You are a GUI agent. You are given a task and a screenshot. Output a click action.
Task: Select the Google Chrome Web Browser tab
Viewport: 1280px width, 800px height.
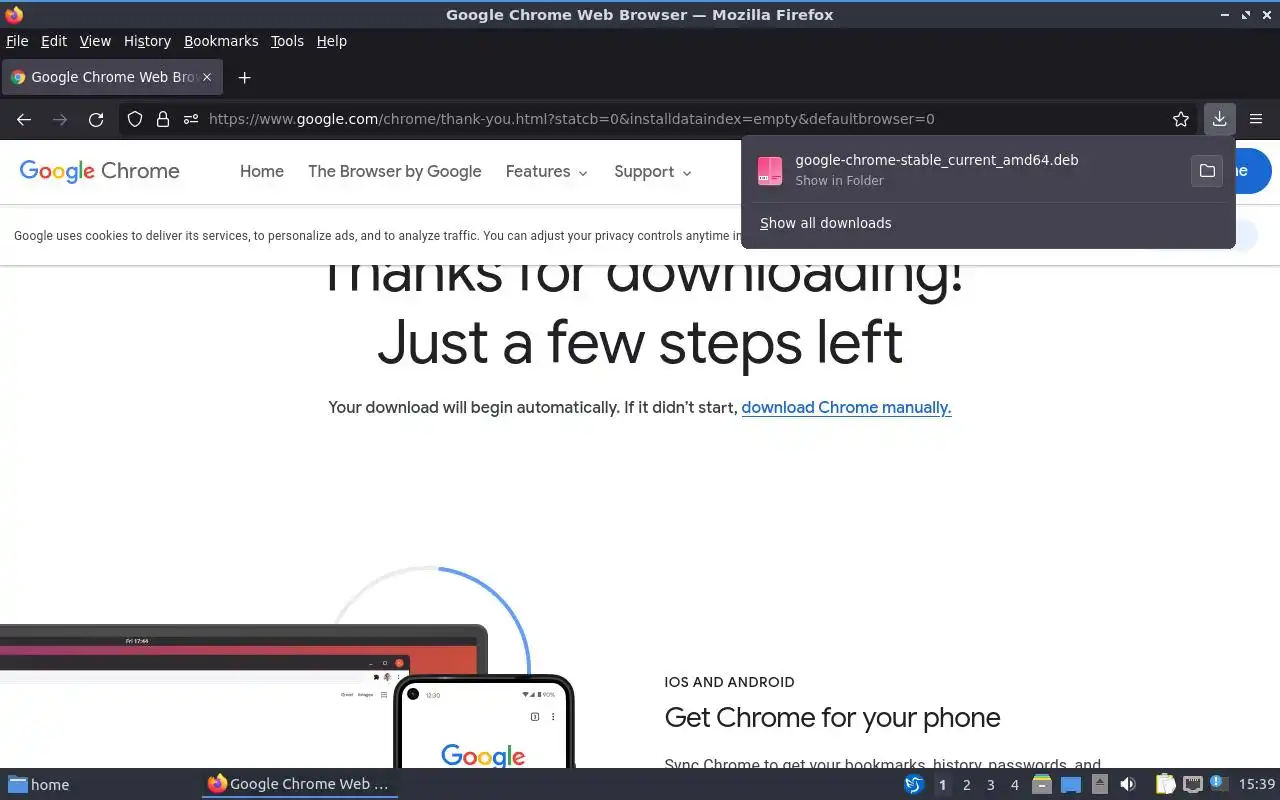click(x=112, y=77)
